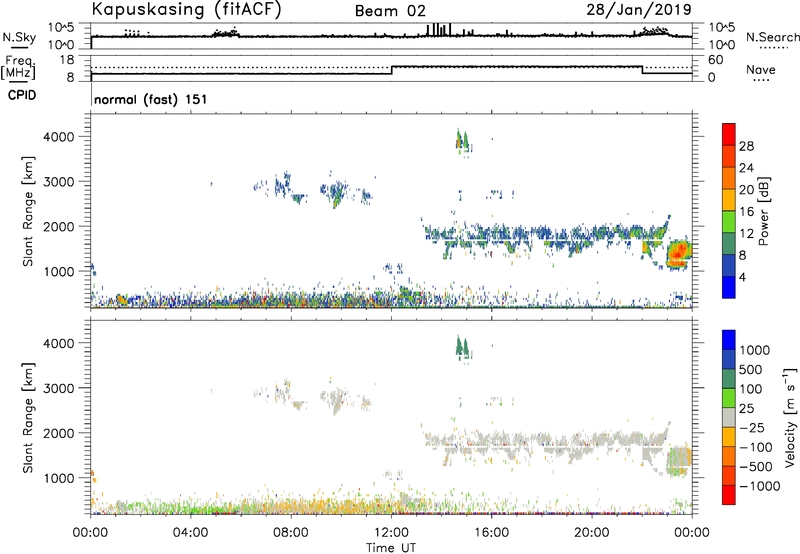Click the bottom red segment of Velocity colorbar

click(x=729, y=495)
